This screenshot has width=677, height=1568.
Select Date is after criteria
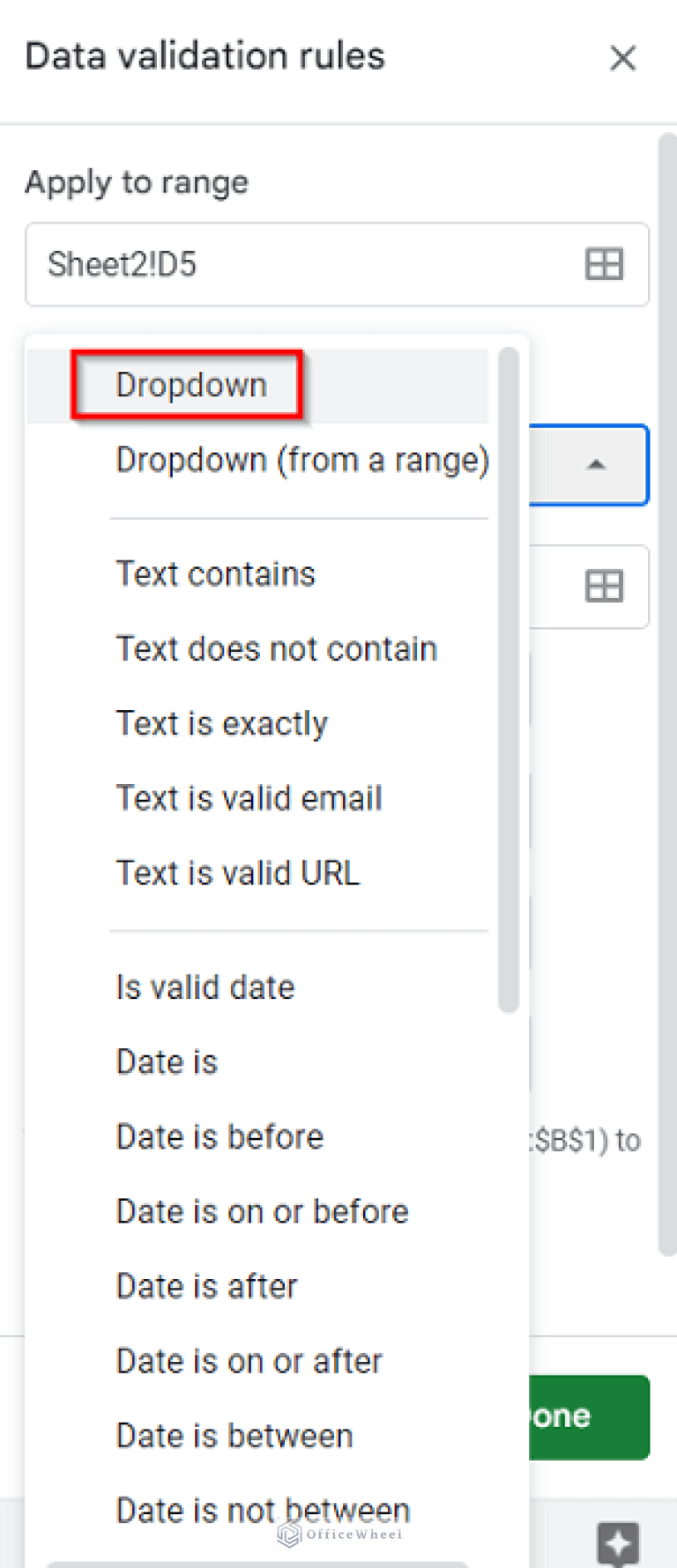(x=205, y=1286)
